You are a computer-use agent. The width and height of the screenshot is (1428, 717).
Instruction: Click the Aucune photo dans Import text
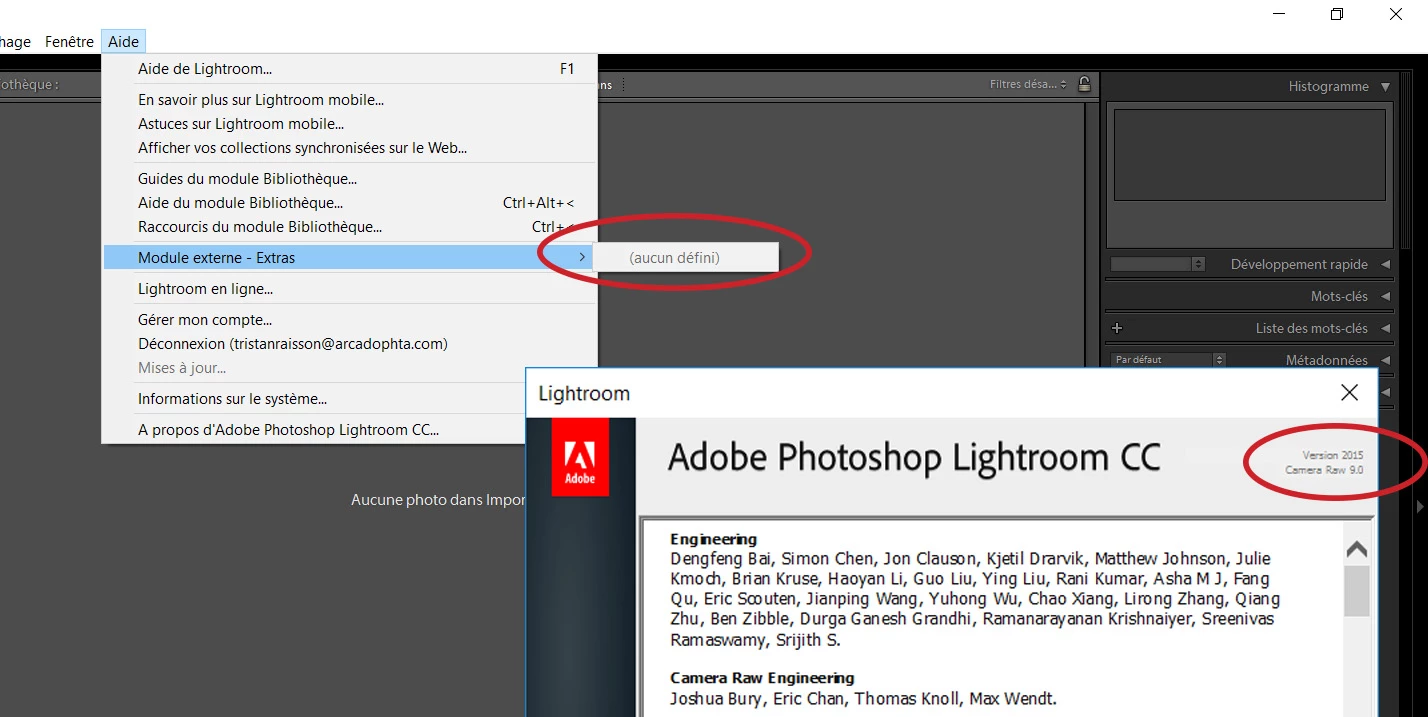(x=438, y=500)
